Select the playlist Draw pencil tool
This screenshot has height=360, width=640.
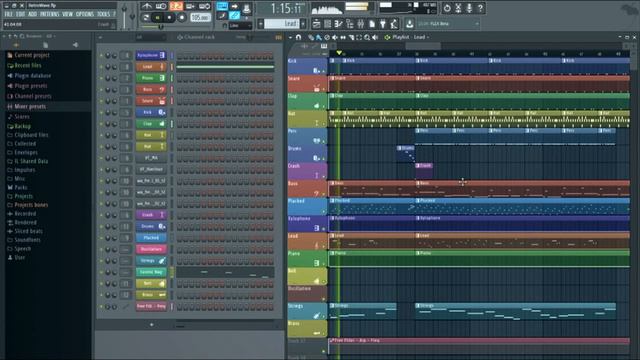tap(311, 37)
